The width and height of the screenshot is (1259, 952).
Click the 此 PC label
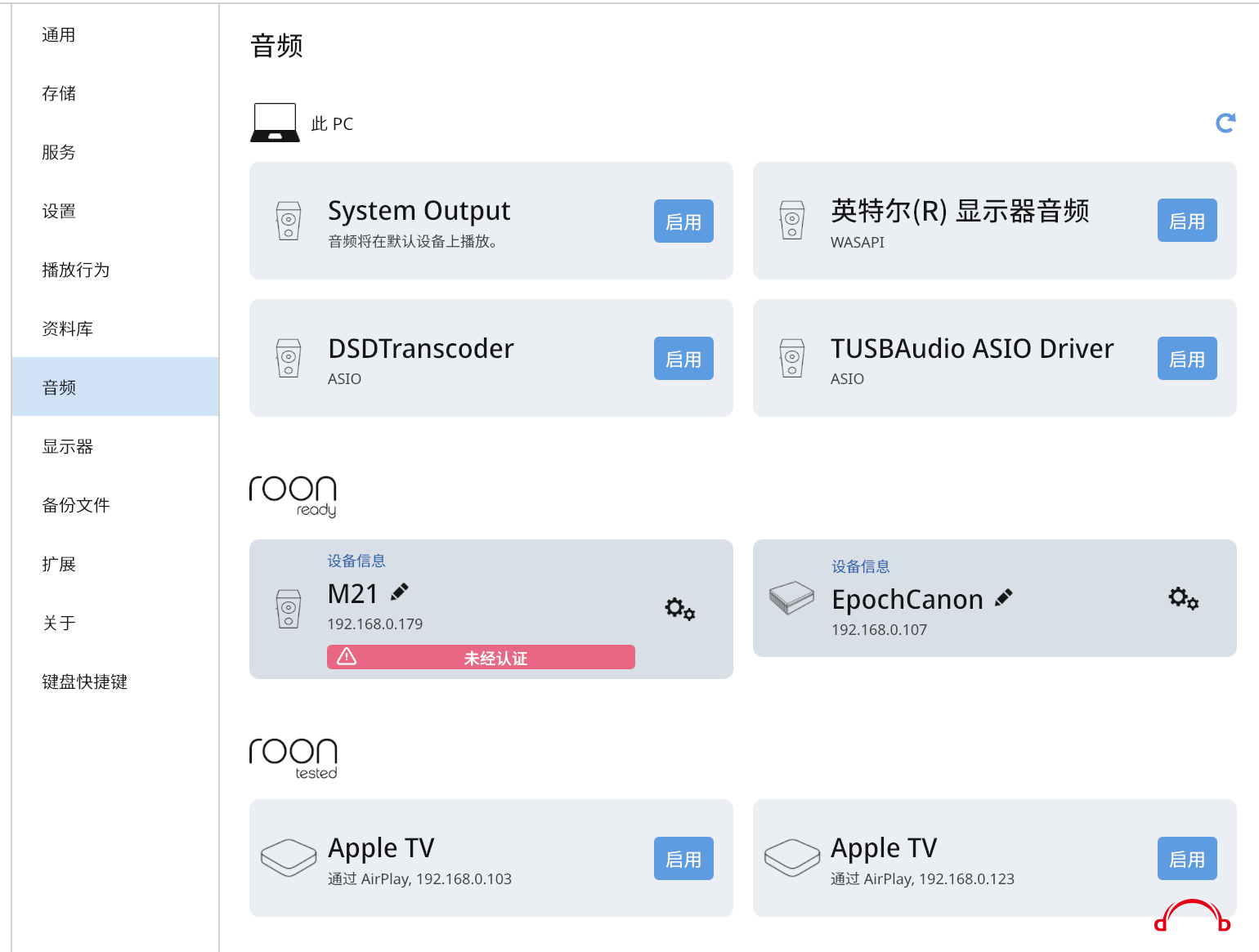click(x=332, y=123)
